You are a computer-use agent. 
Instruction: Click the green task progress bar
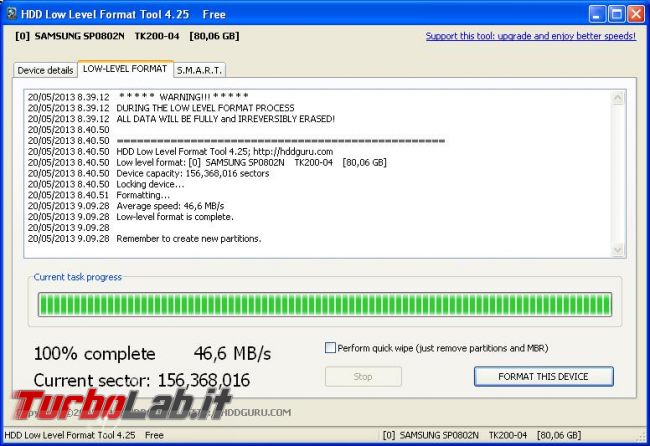325,304
